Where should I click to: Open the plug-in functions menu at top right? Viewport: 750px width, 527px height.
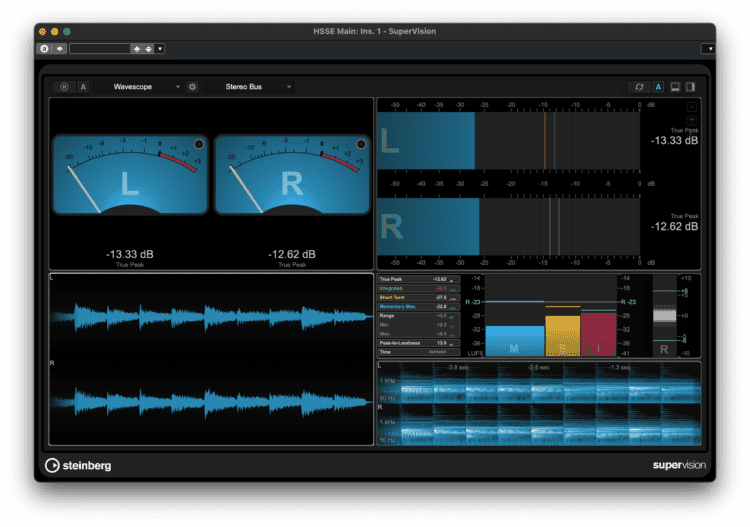[708, 48]
